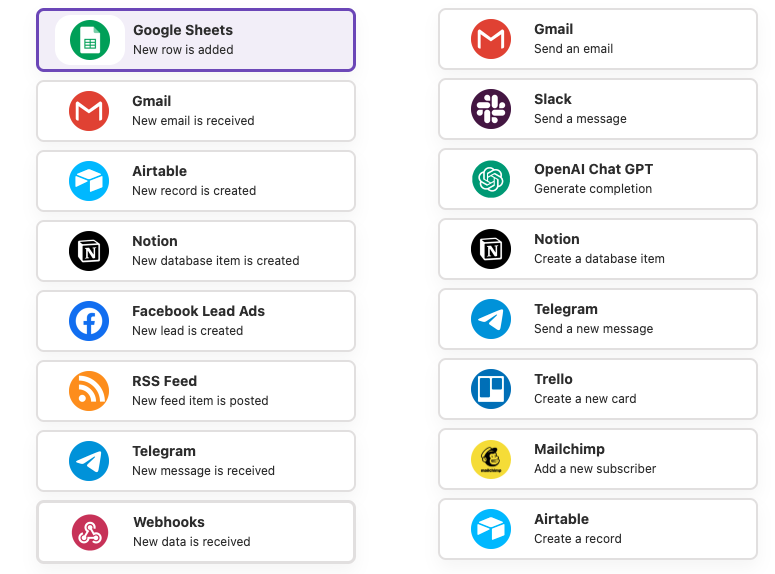
Task: Click the Google Sheets icon
Action: point(90,40)
